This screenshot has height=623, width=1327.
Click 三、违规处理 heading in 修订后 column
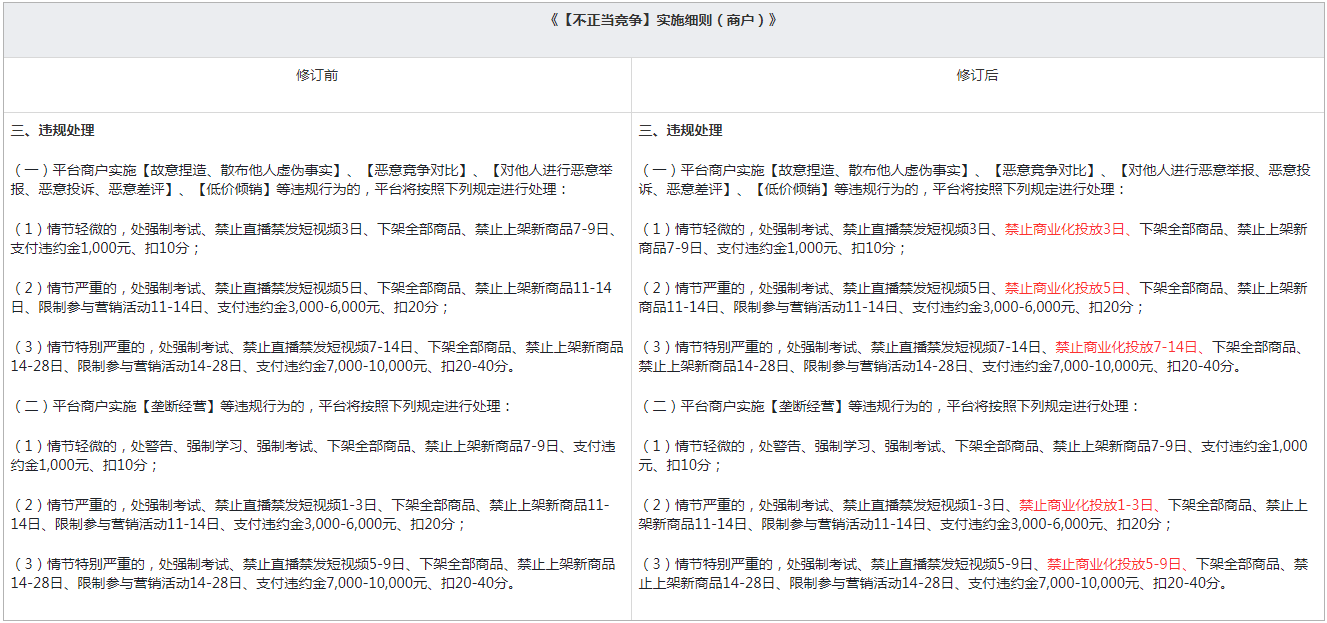[x=681, y=131]
